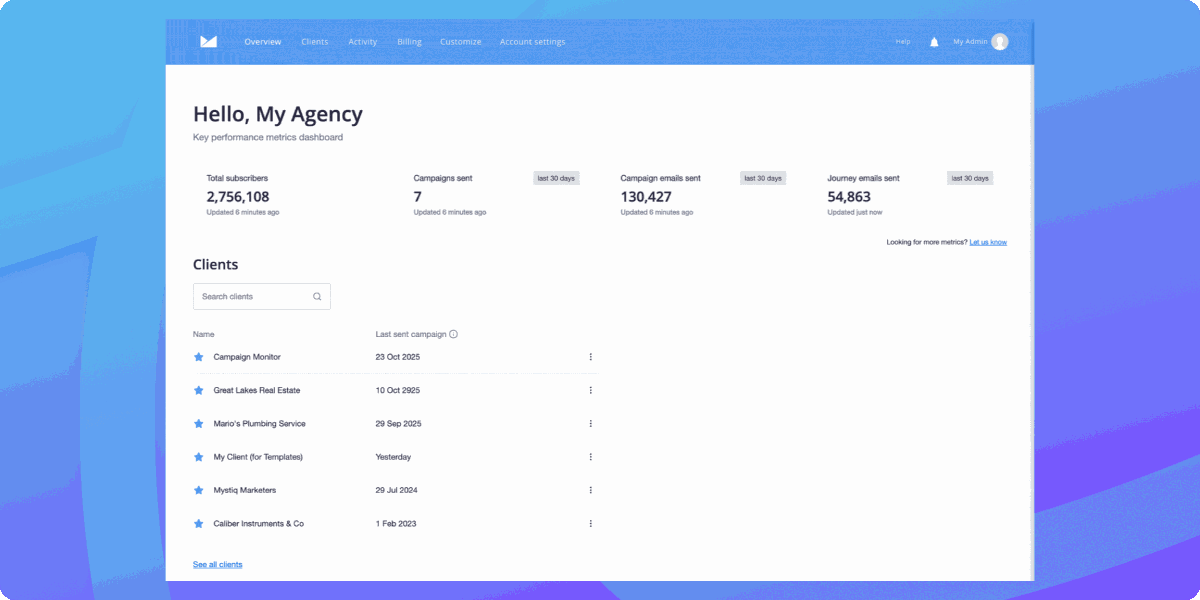The width and height of the screenshot is (1200, 600).
Task: Expand more actions for My Client (for Templates)
Action: pos(590,457)
